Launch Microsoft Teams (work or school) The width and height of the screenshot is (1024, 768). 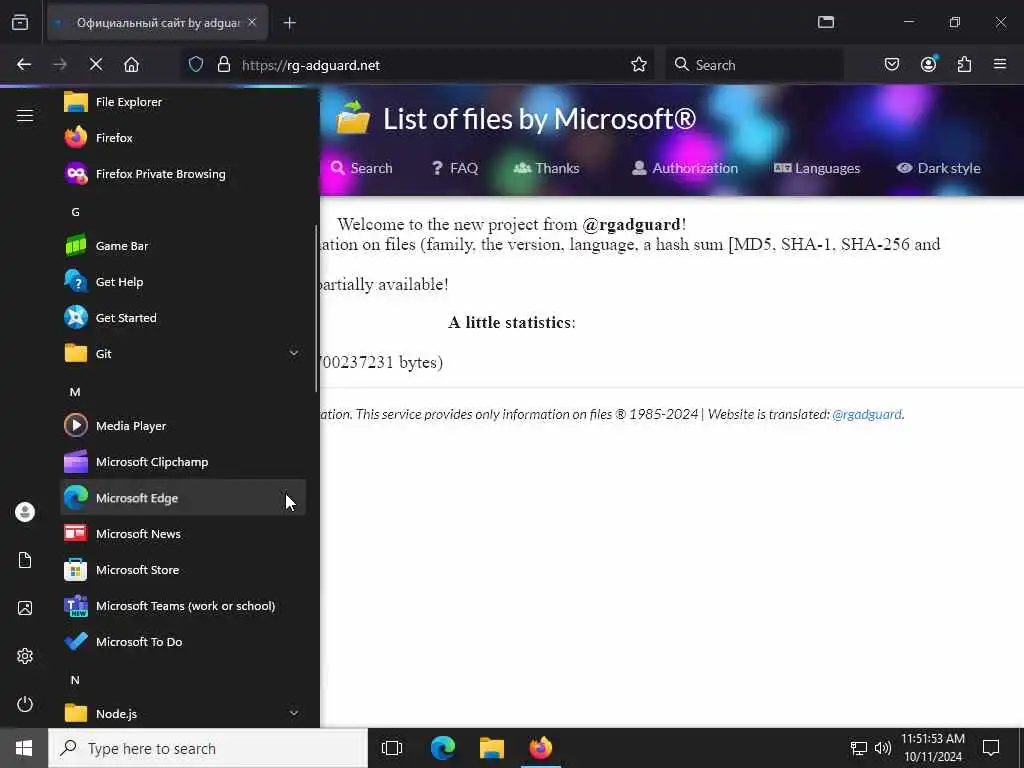[x=183, y=605]
